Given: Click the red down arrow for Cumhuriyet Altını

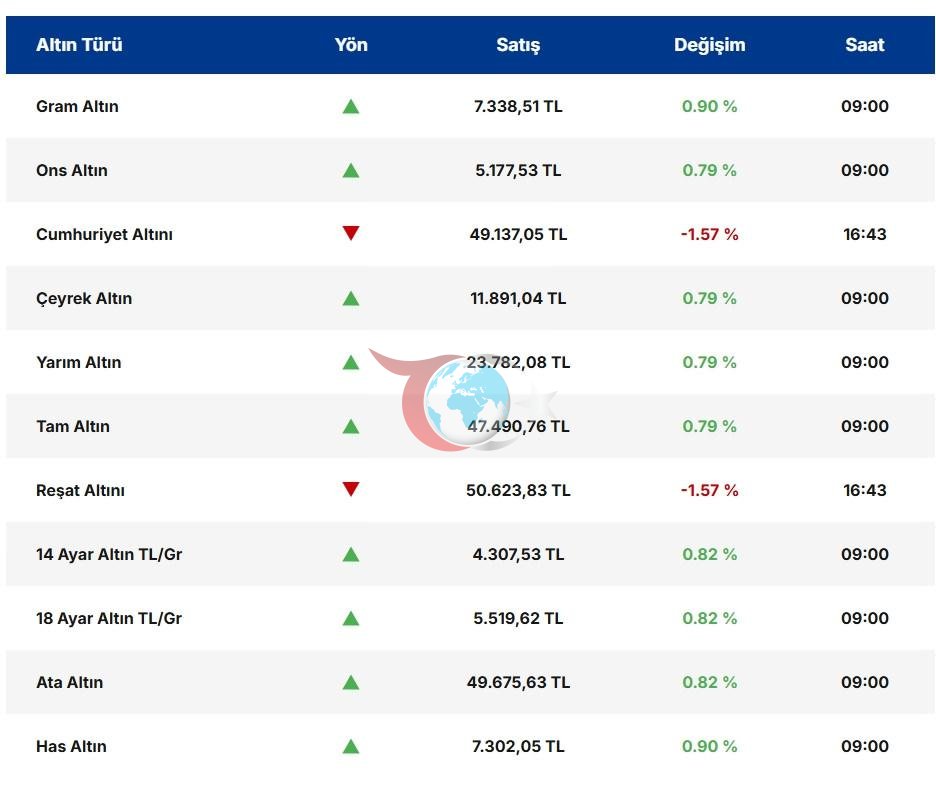Looking at the screenshot, I should tap(351, 233).
